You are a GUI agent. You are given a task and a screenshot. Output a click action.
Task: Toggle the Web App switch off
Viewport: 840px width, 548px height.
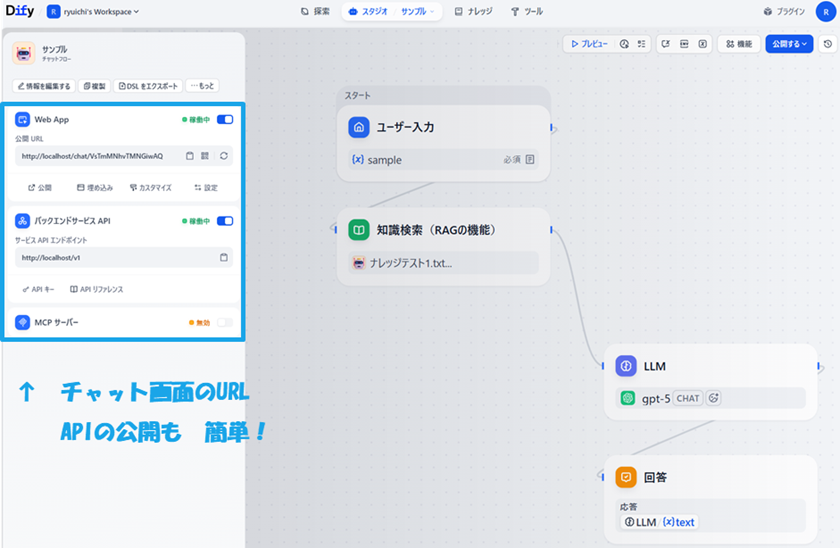(x=225, y=119)
